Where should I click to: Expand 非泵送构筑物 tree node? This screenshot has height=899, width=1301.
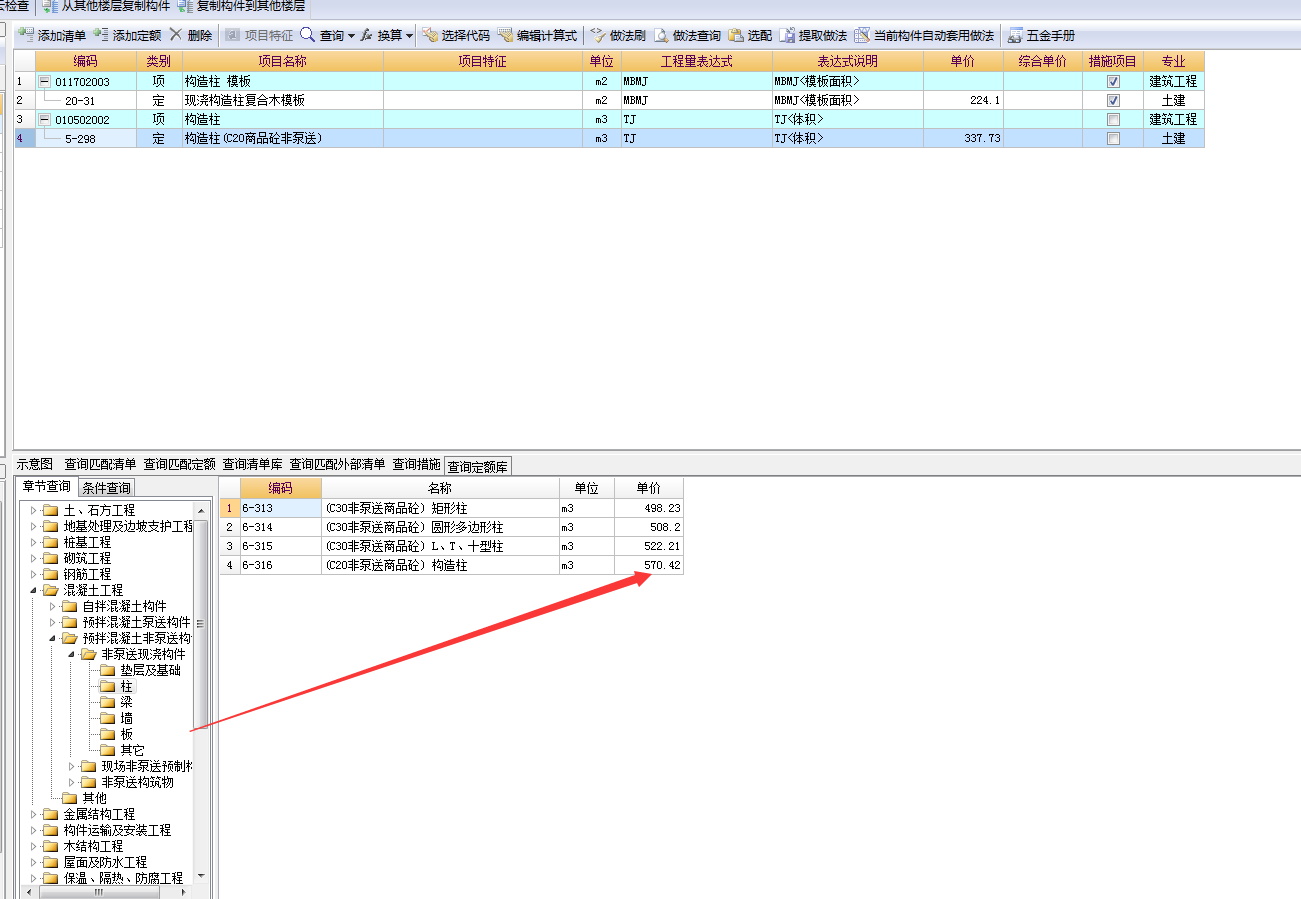(x=72, y=782)
